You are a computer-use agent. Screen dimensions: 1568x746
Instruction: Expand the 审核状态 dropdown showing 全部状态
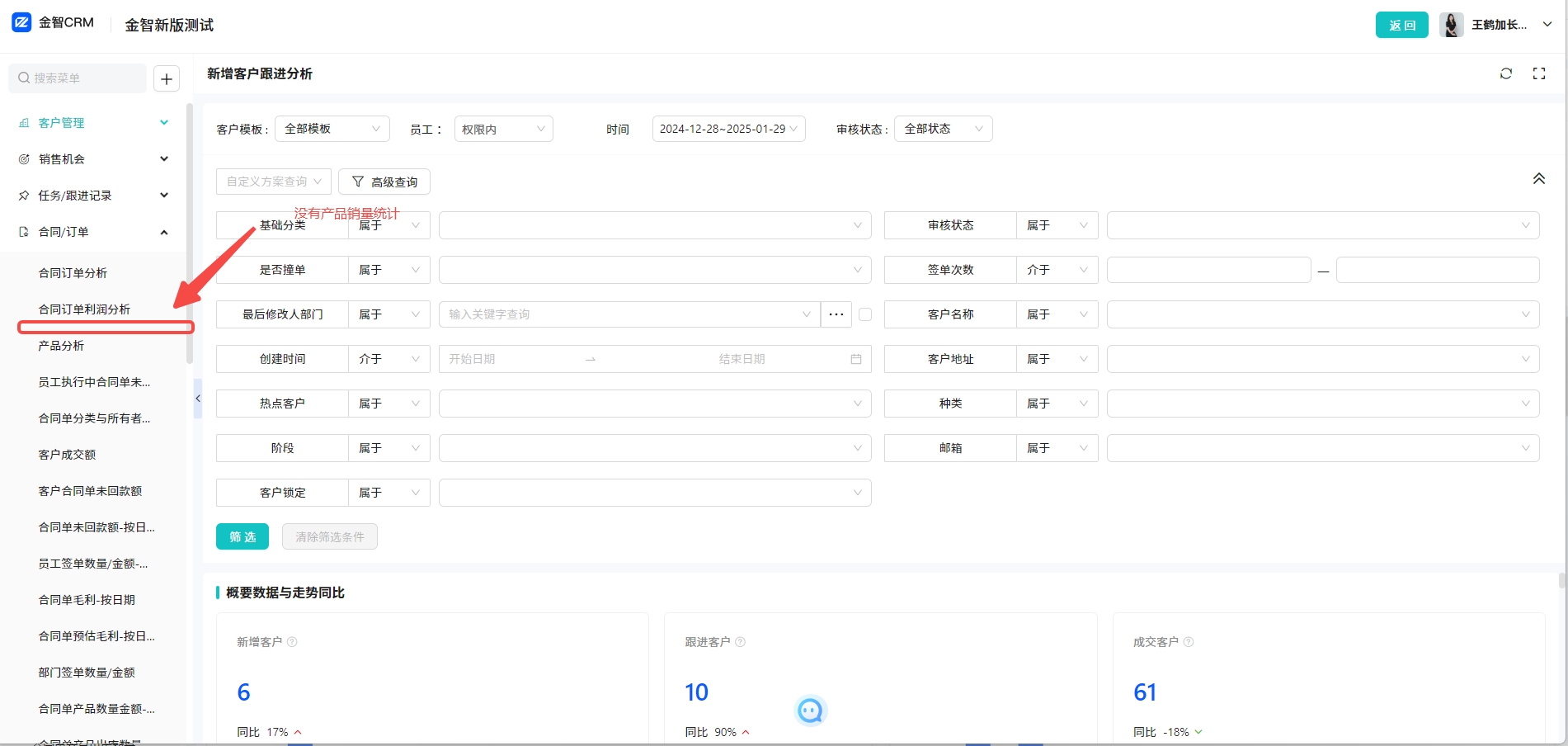tap(943, 129)
